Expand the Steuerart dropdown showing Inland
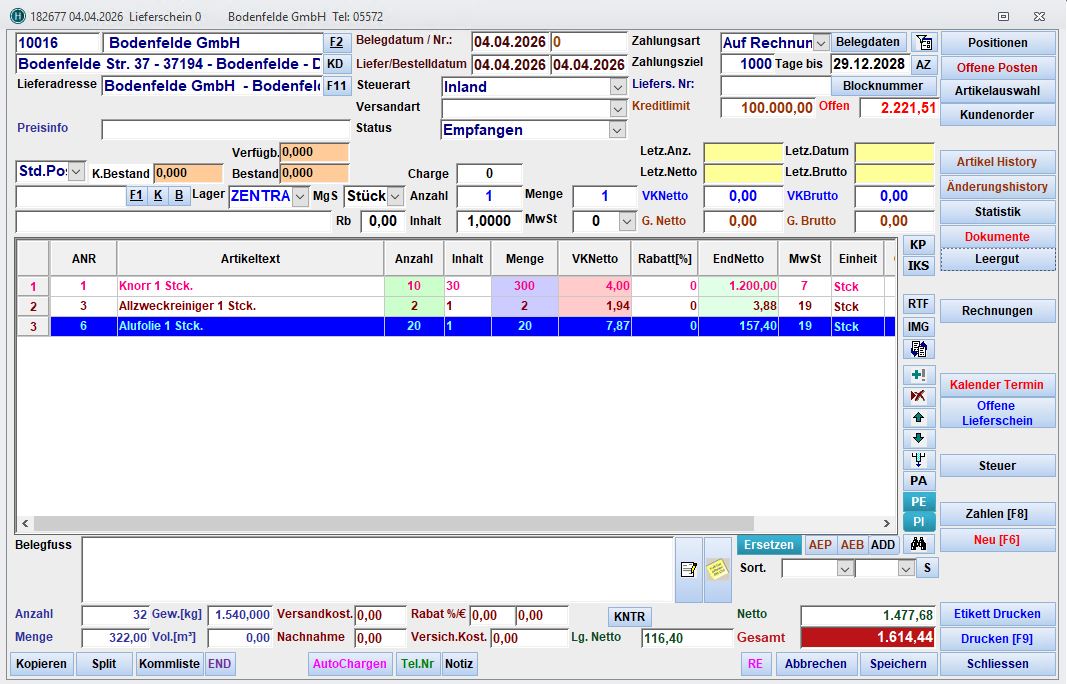 tap(618, 87)
